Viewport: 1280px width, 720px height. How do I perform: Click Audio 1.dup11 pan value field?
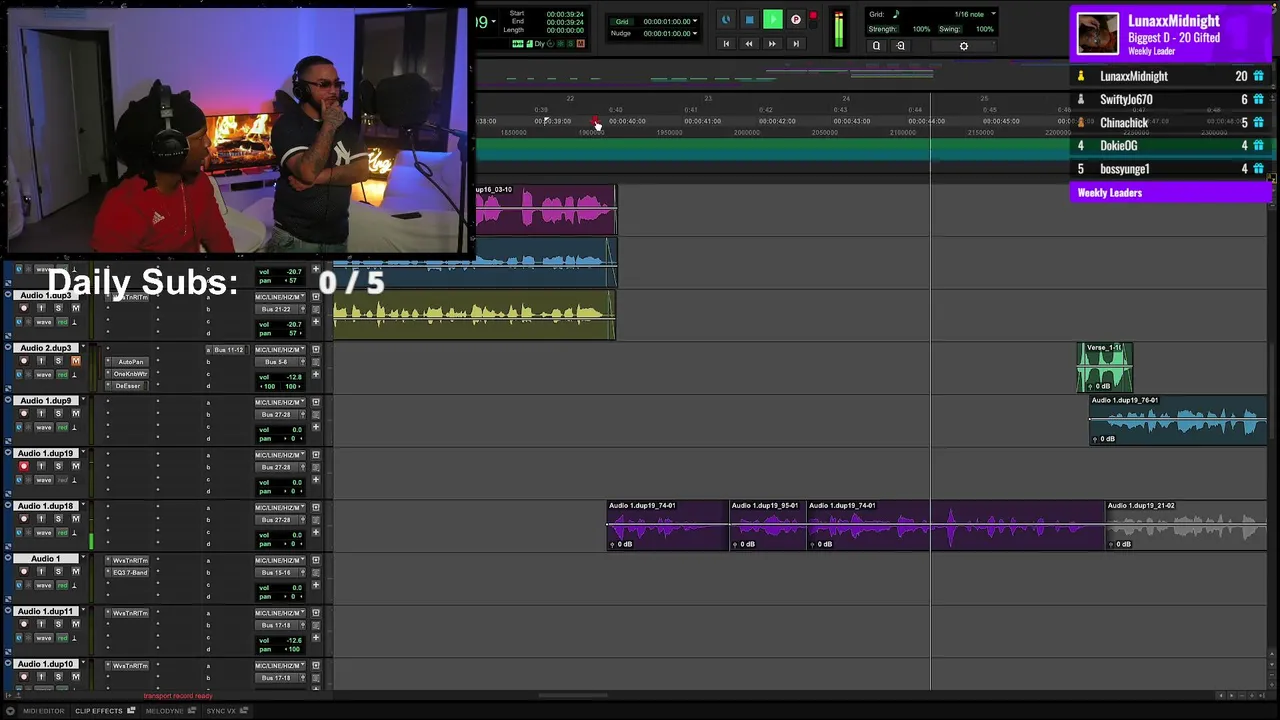[280, 650]
